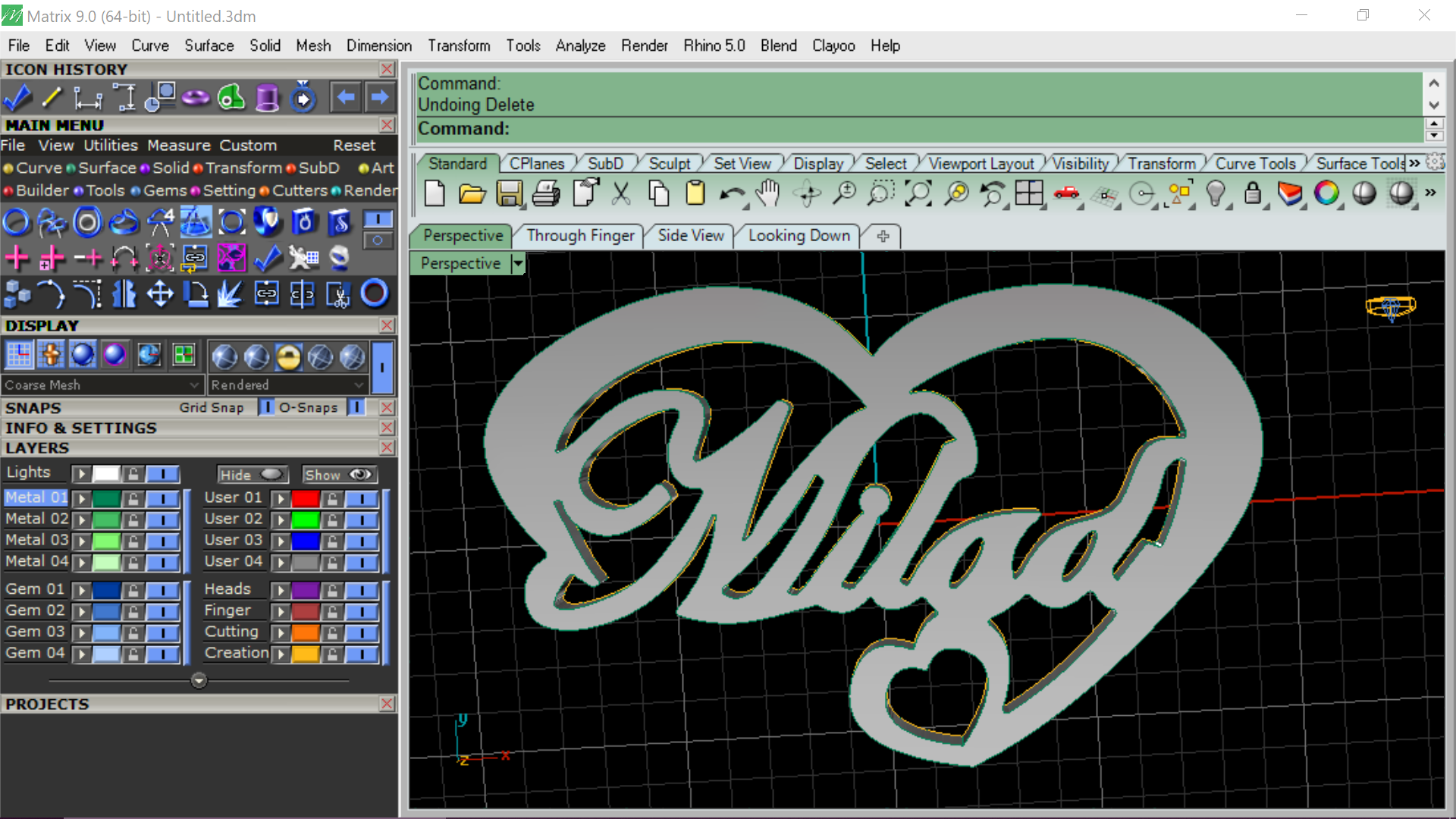Open the Perspective viewport title dropdown arrow
The image size is (1456, 819).
click(x=518, y=264)
